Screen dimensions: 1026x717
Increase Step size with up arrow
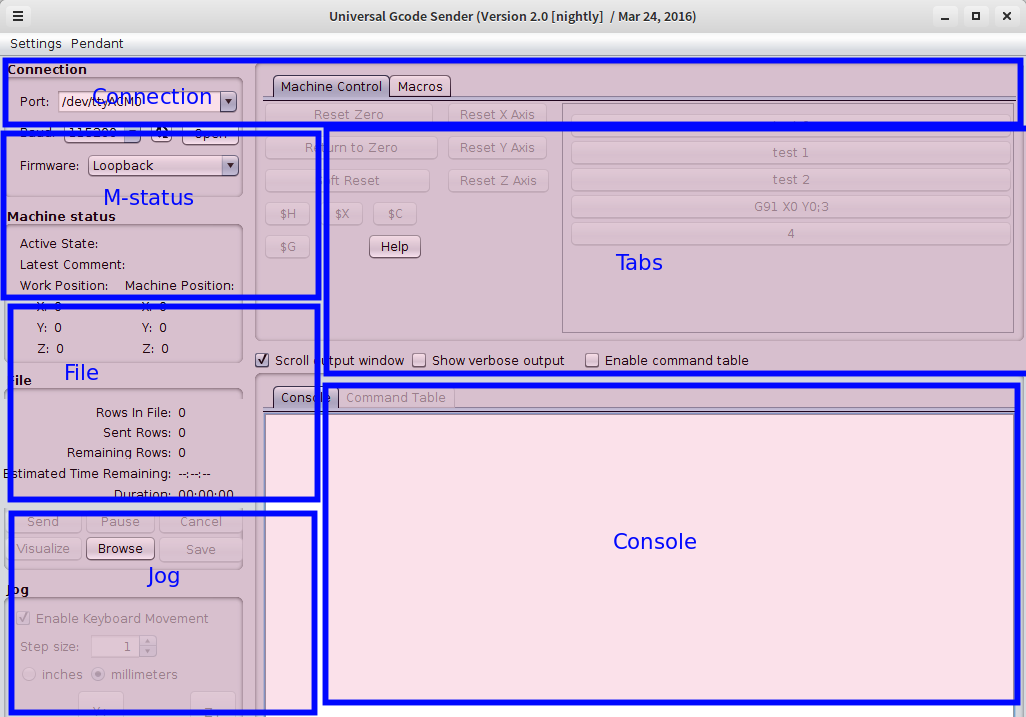(x=148, y=641)
